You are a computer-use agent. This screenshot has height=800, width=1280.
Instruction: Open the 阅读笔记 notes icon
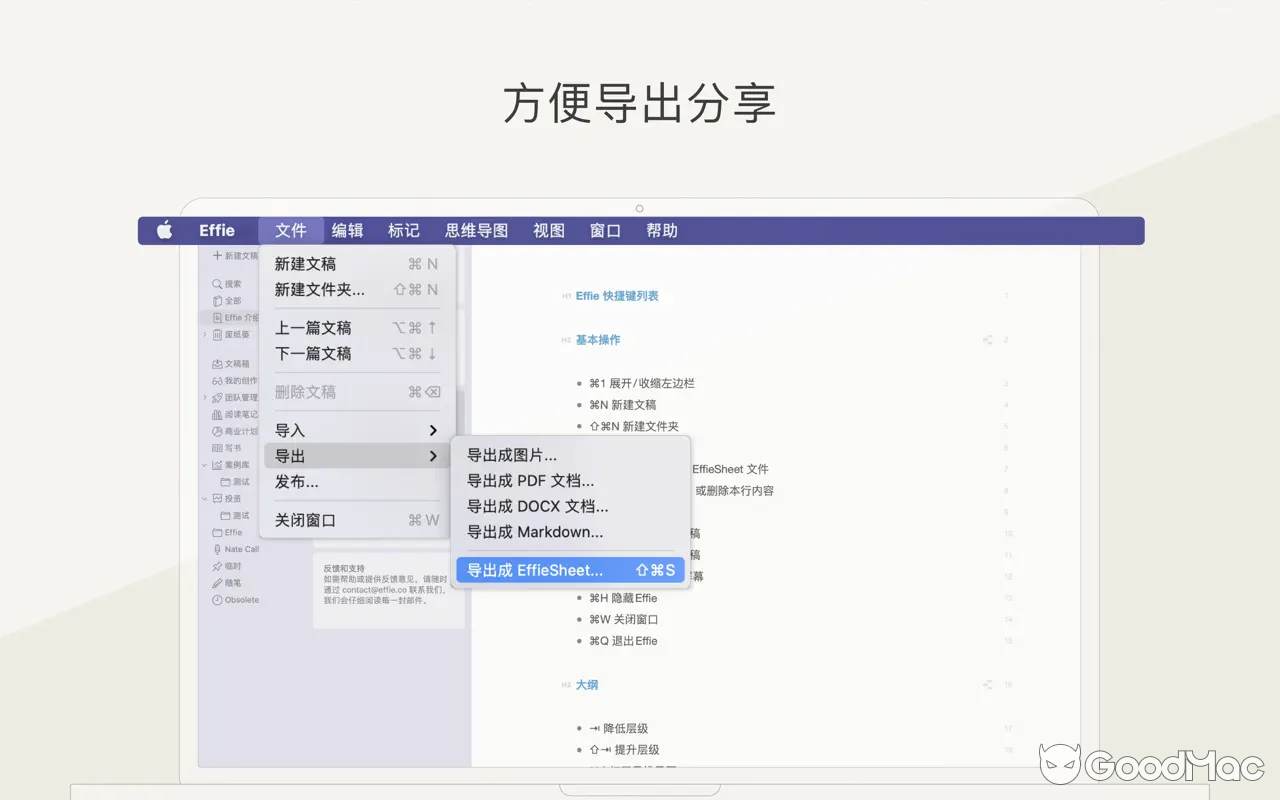point(216,415)
